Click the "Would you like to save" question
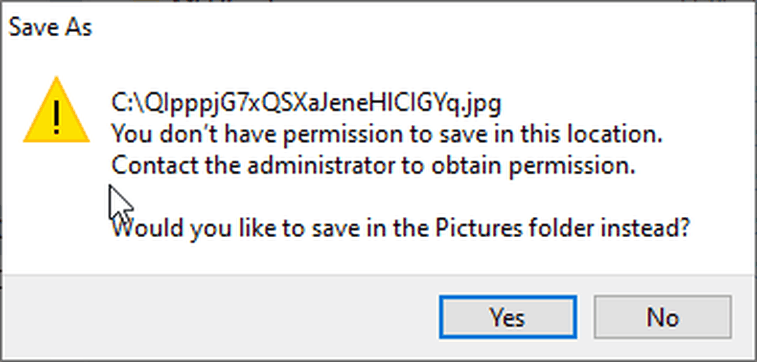Image resolution: width=757 pixels, height=362 pixels. (x=400, y=228)
